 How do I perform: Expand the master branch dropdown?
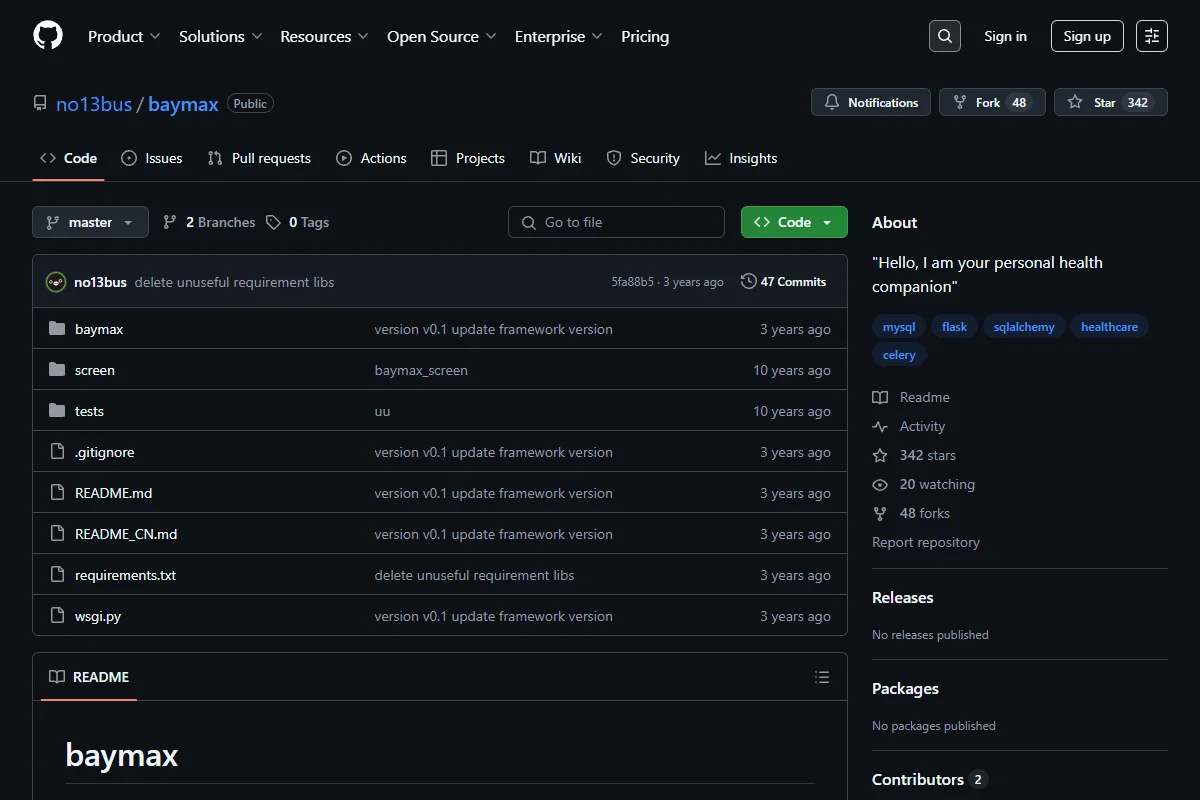pyautogui.click(x=90, y=222)
